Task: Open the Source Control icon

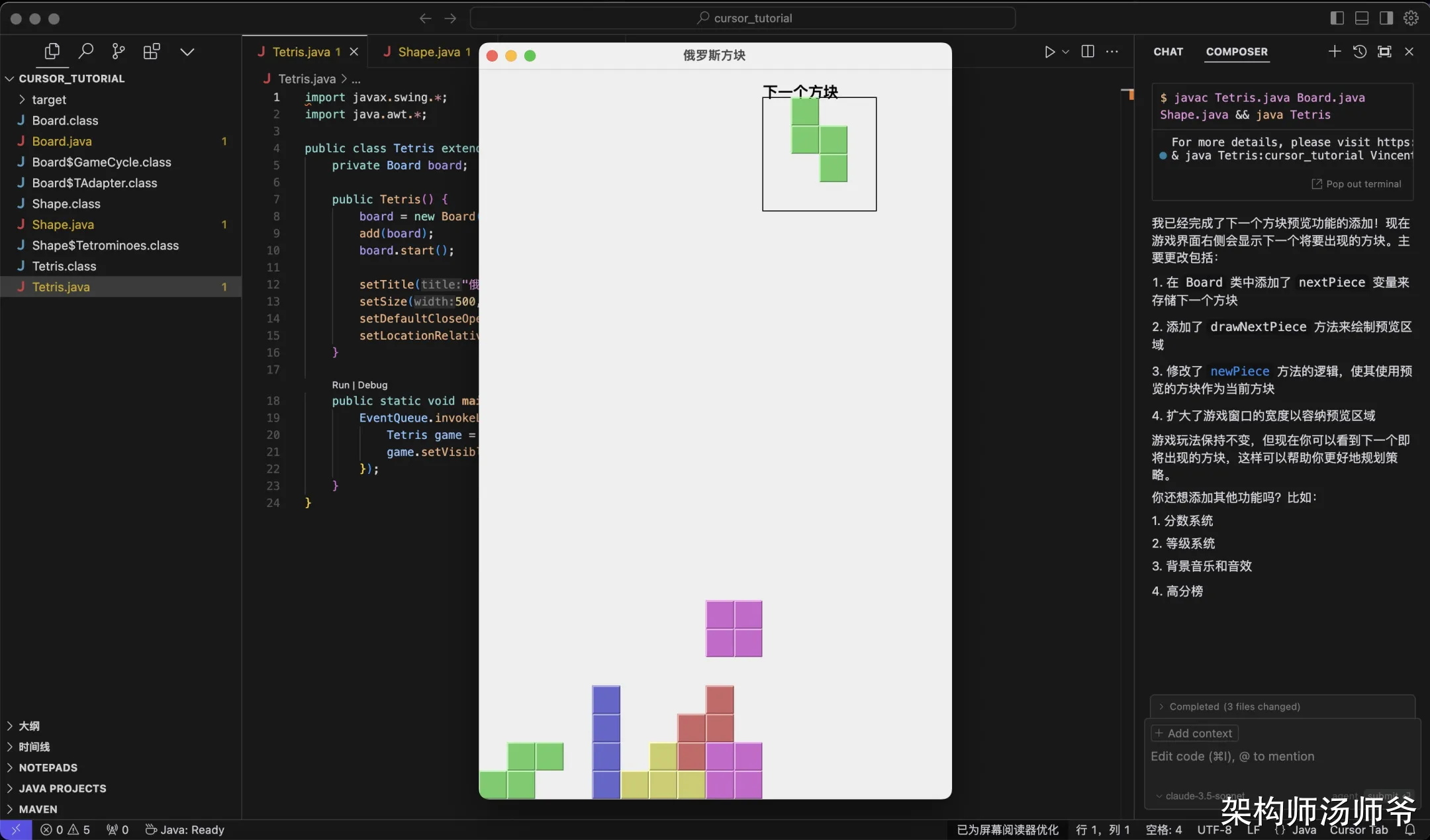Action: (119, 51)
